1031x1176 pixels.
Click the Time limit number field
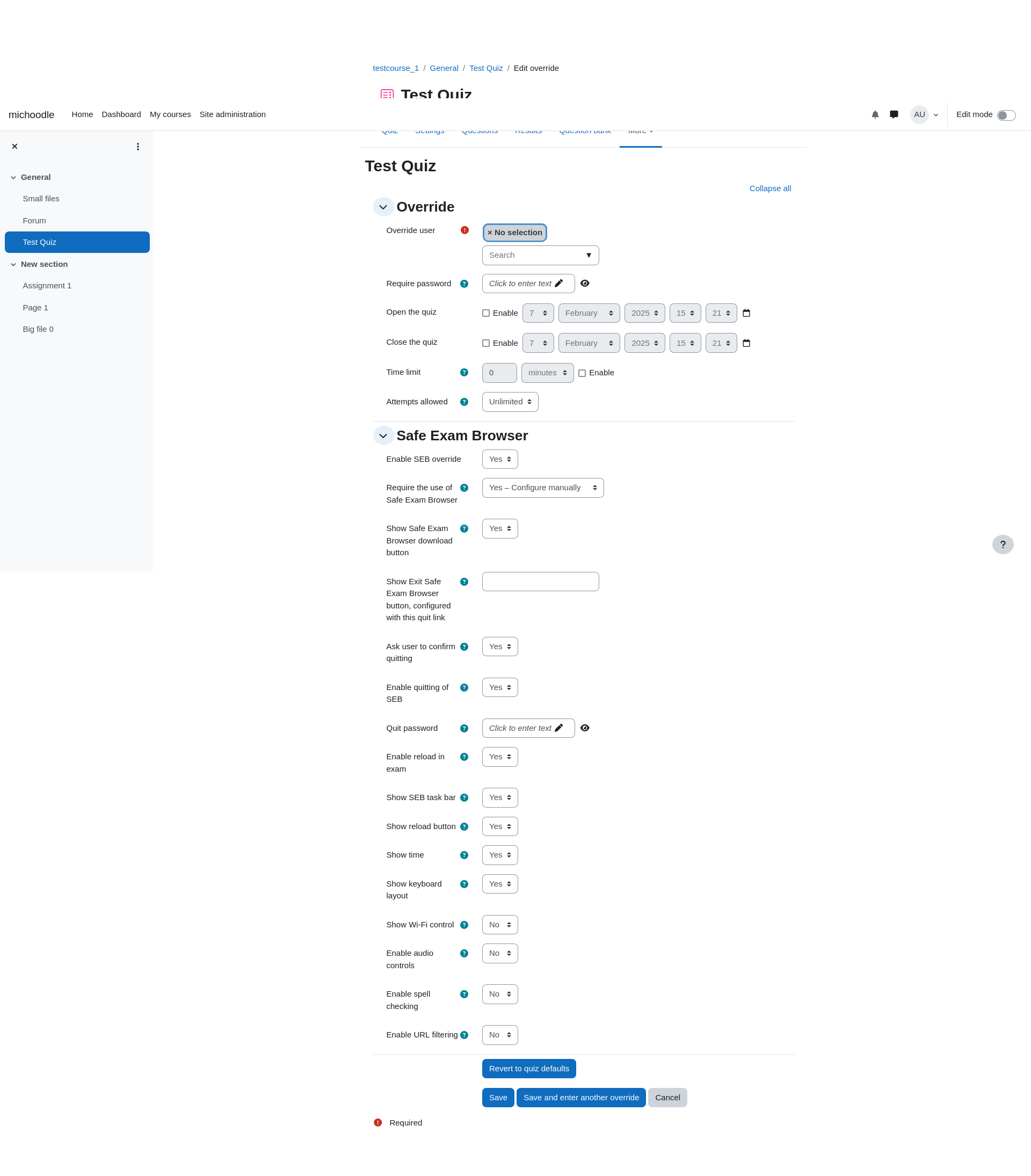click(499, 373)
